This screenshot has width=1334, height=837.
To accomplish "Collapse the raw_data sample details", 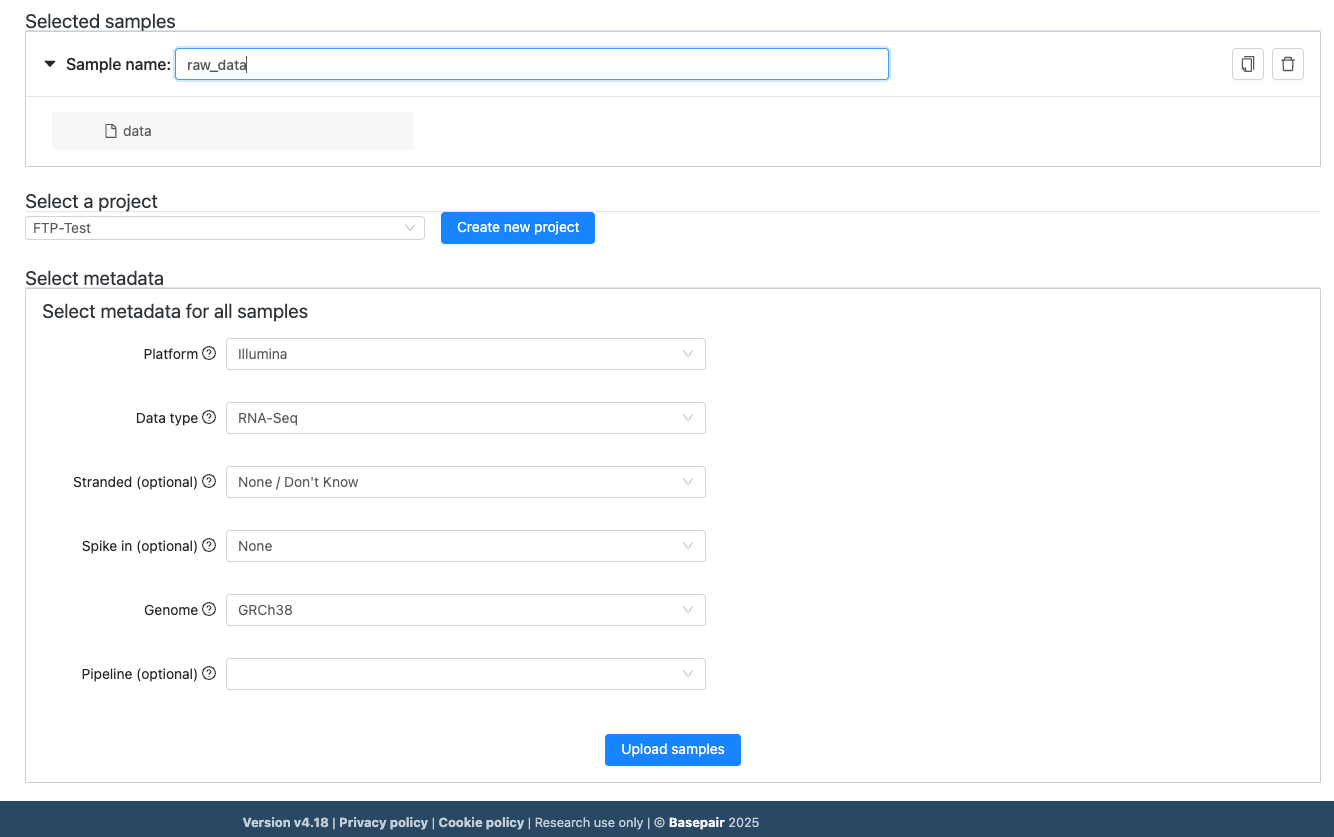I will point(50,63).
